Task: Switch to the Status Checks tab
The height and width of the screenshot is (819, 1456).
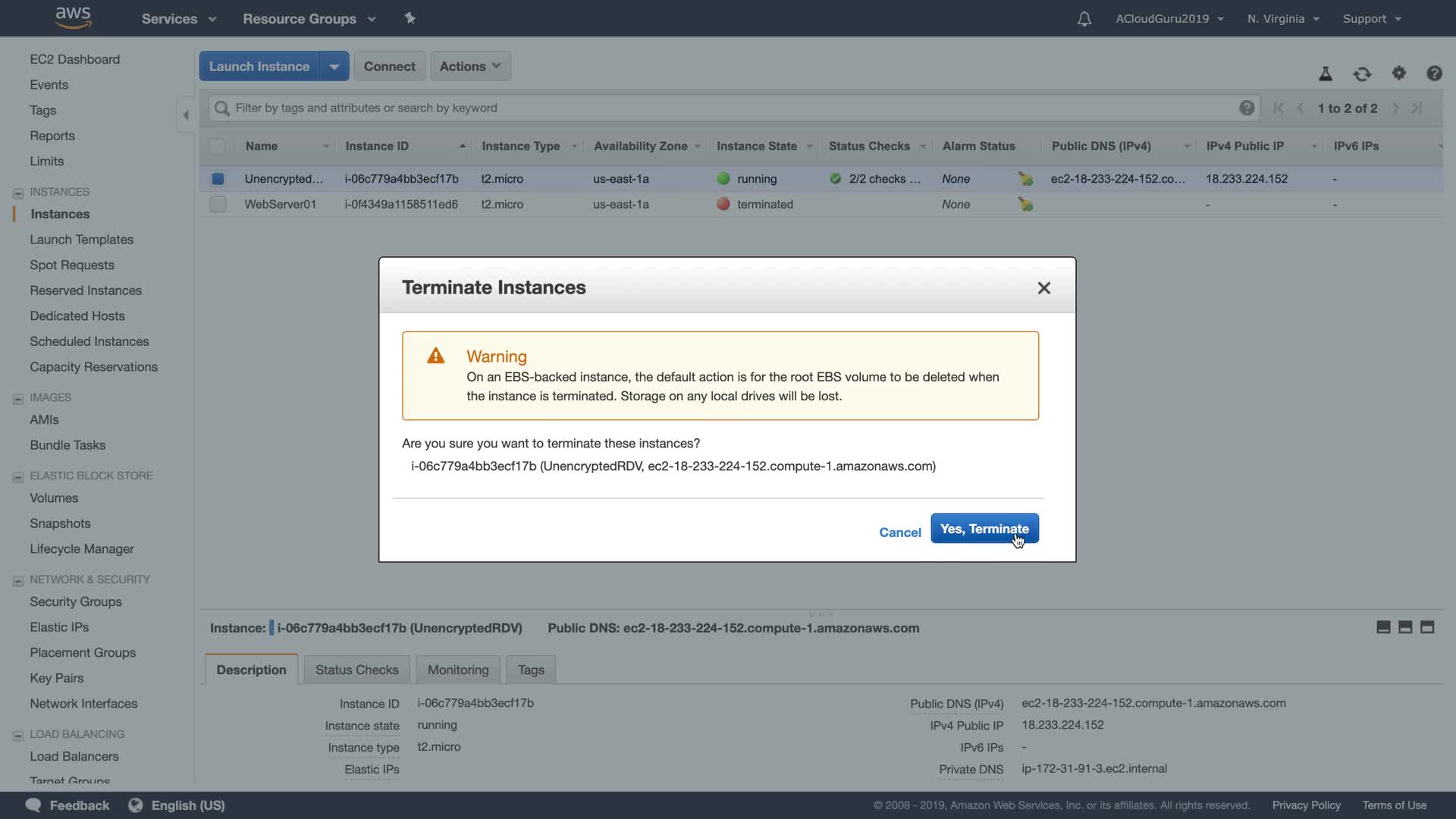Action: pyautogui.click(x=356, y=670)
